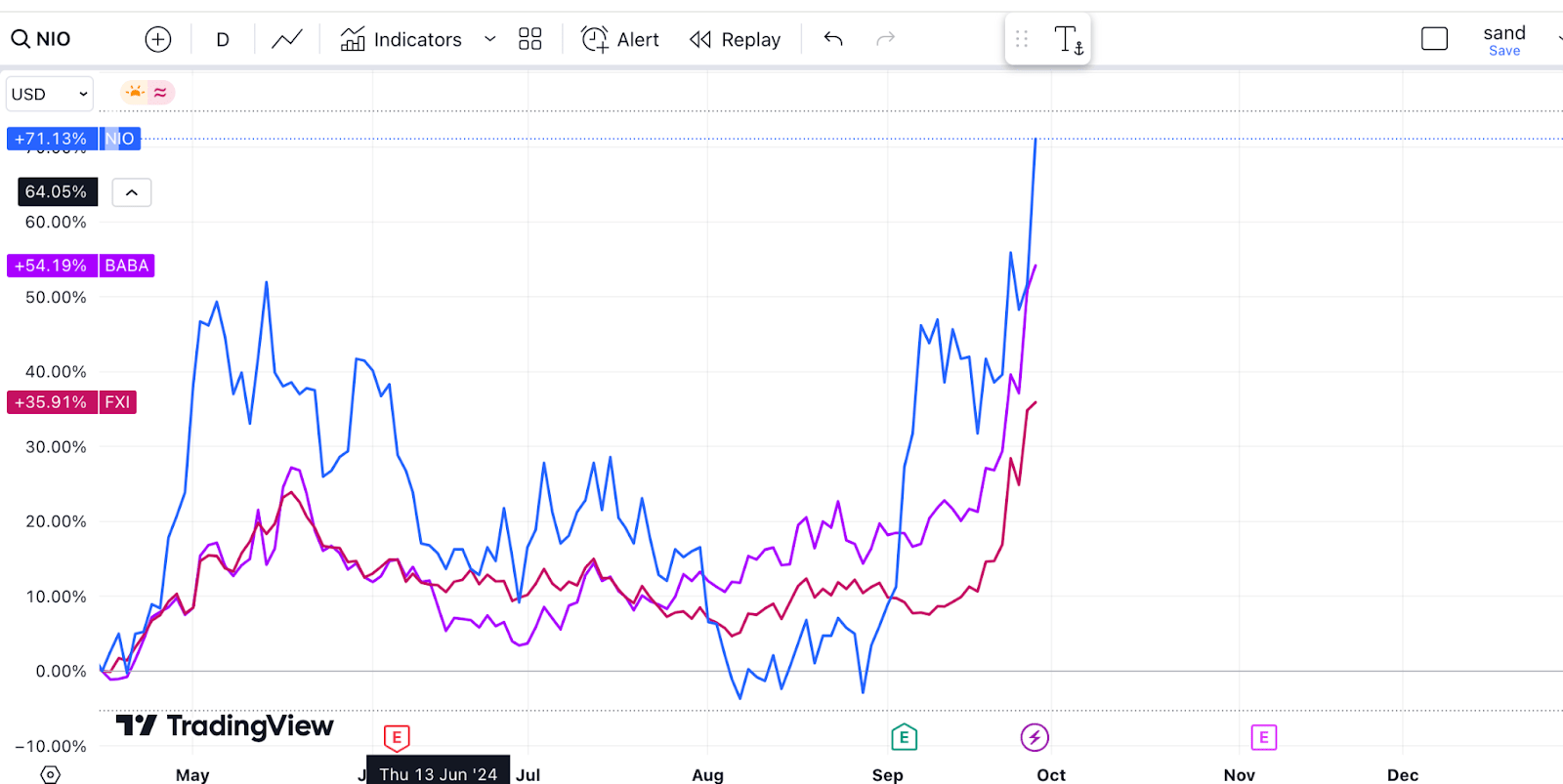Screen dimensions: 1563x784
Task: Create a new Alert
Action: [620, 39]
